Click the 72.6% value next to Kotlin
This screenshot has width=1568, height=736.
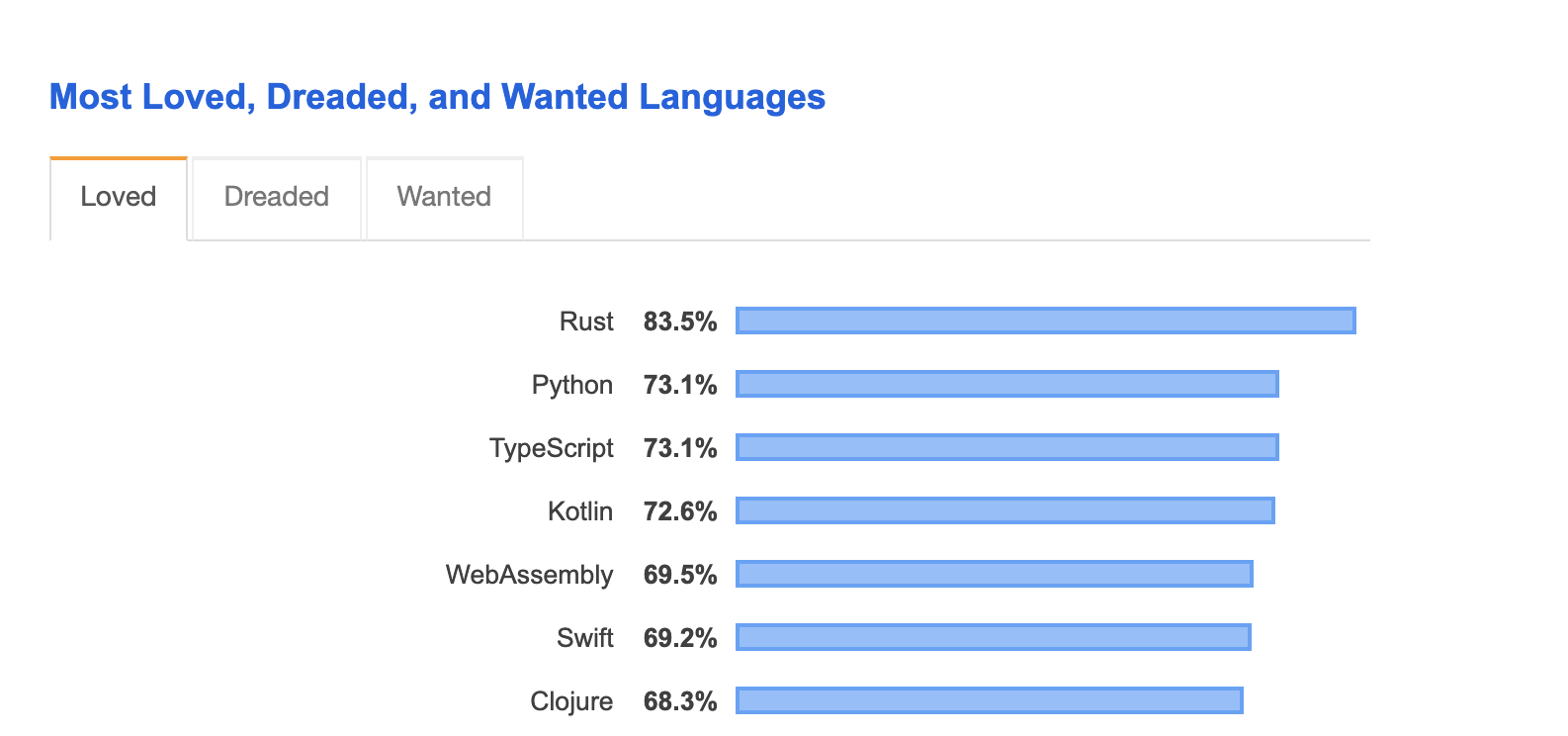[x=679, y=511]
